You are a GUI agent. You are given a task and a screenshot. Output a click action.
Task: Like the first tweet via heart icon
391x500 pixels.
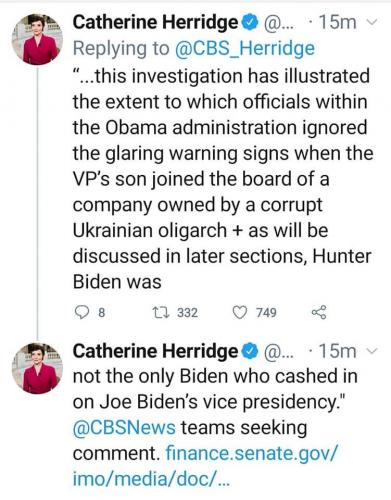[x=240, y=313]
